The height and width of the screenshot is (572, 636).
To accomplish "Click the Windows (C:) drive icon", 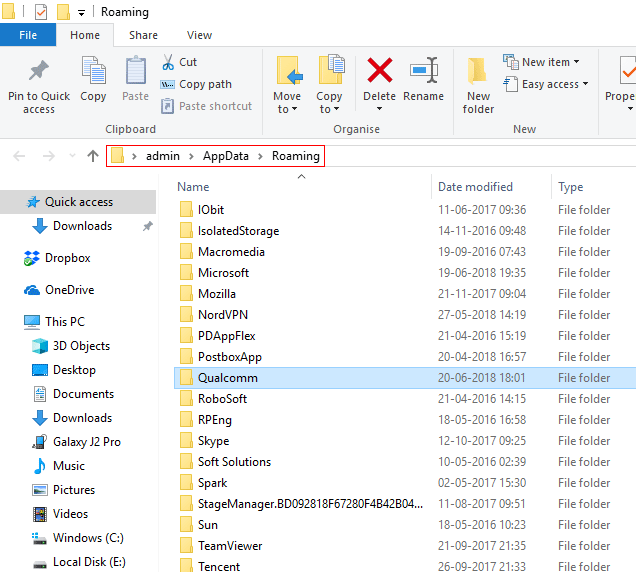I will coord(39,538).
